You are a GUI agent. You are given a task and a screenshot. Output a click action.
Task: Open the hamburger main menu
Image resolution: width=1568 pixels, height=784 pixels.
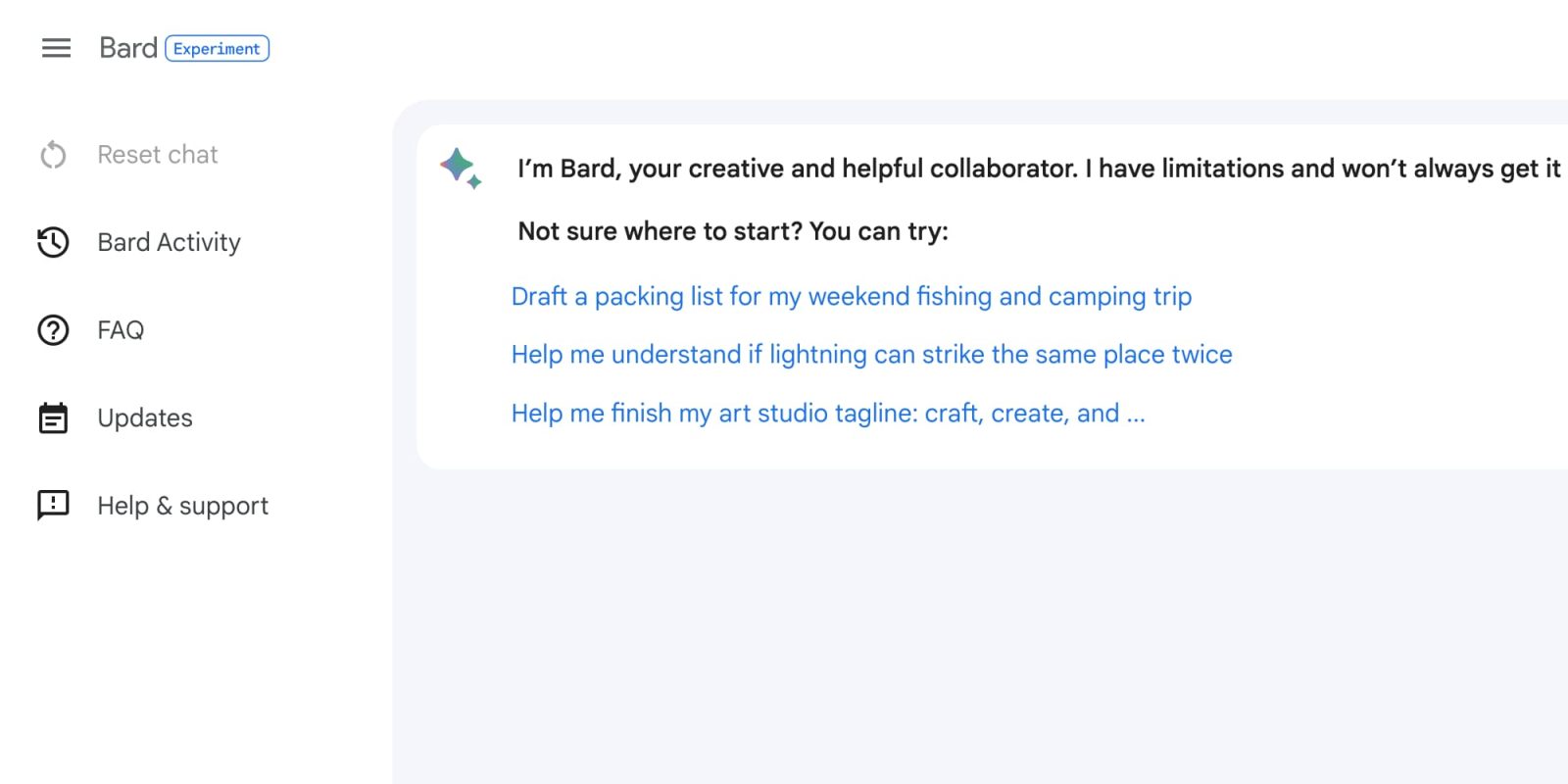[x=56, y=48]
